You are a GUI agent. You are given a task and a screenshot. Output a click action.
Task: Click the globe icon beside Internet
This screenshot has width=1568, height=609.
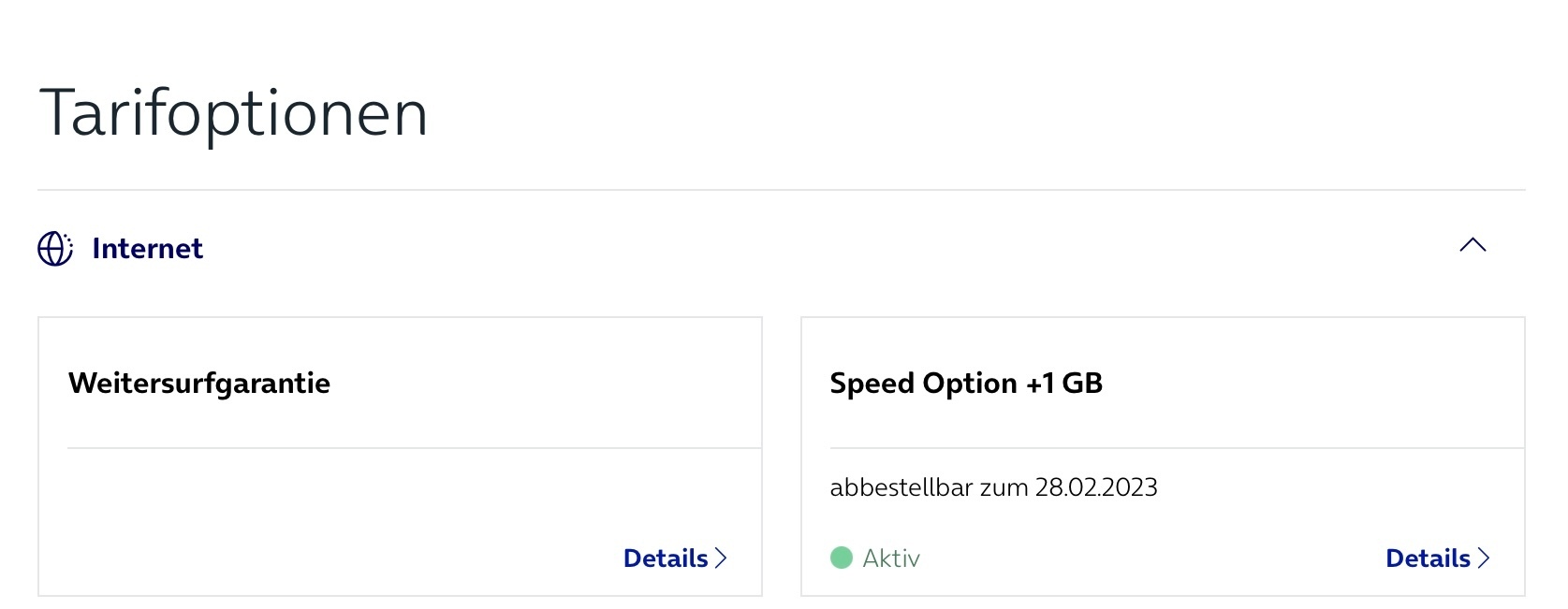pos(55,249)
